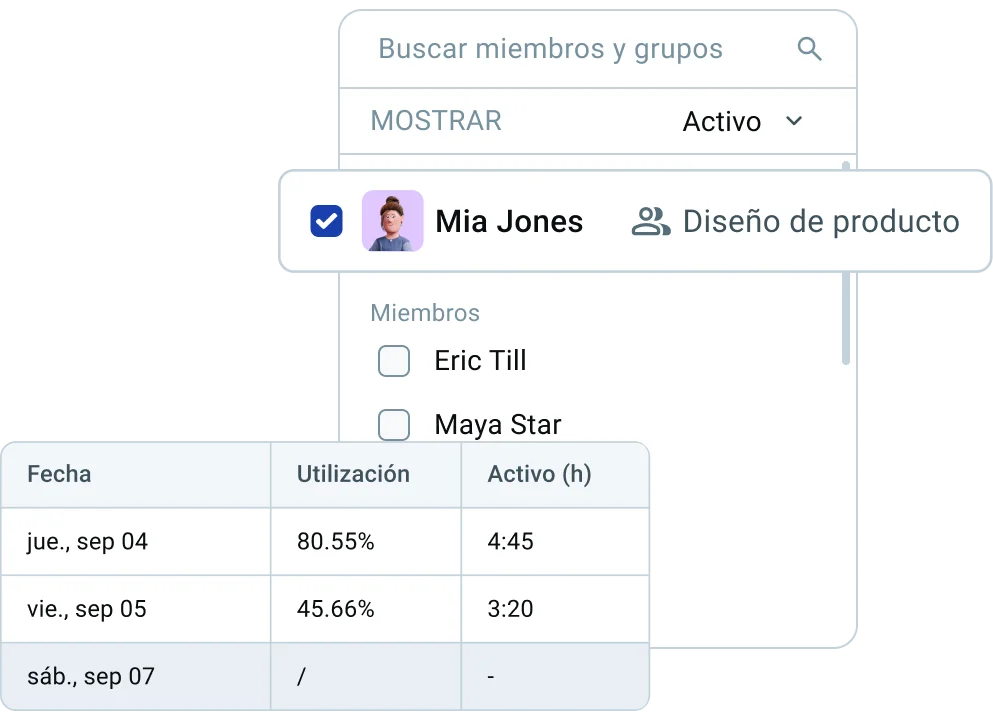993x720 pixels.
Task: Check the Maya Star checkbox
Action: click(394, 424)
